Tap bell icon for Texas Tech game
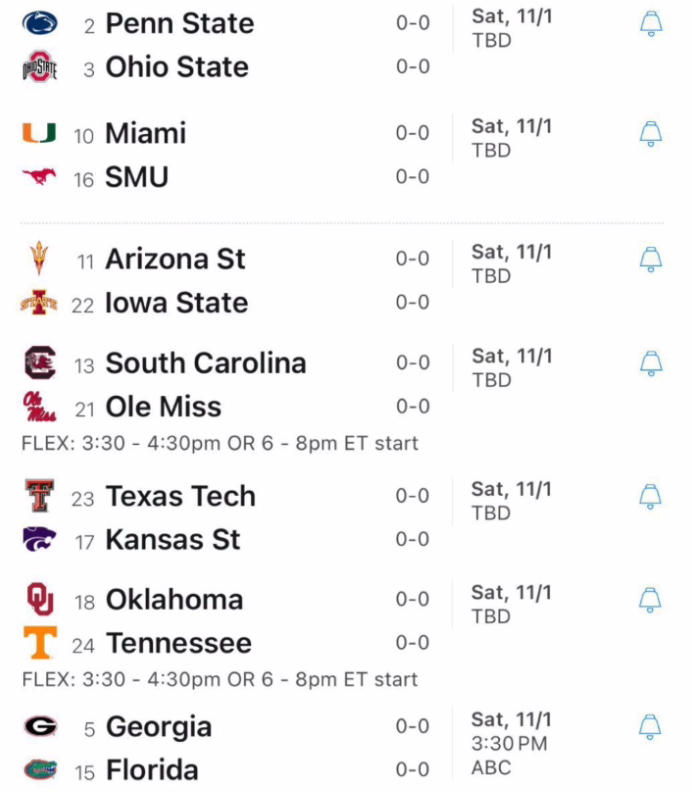The height and width of the screenshot is (792, 692). [651, 496]
